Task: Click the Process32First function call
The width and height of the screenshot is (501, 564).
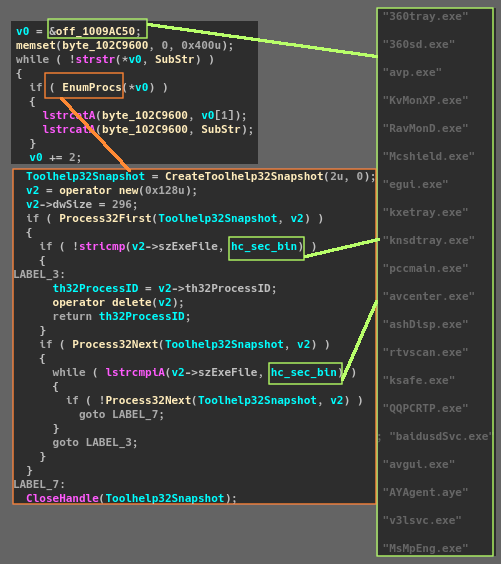Action: click(105, 218)
